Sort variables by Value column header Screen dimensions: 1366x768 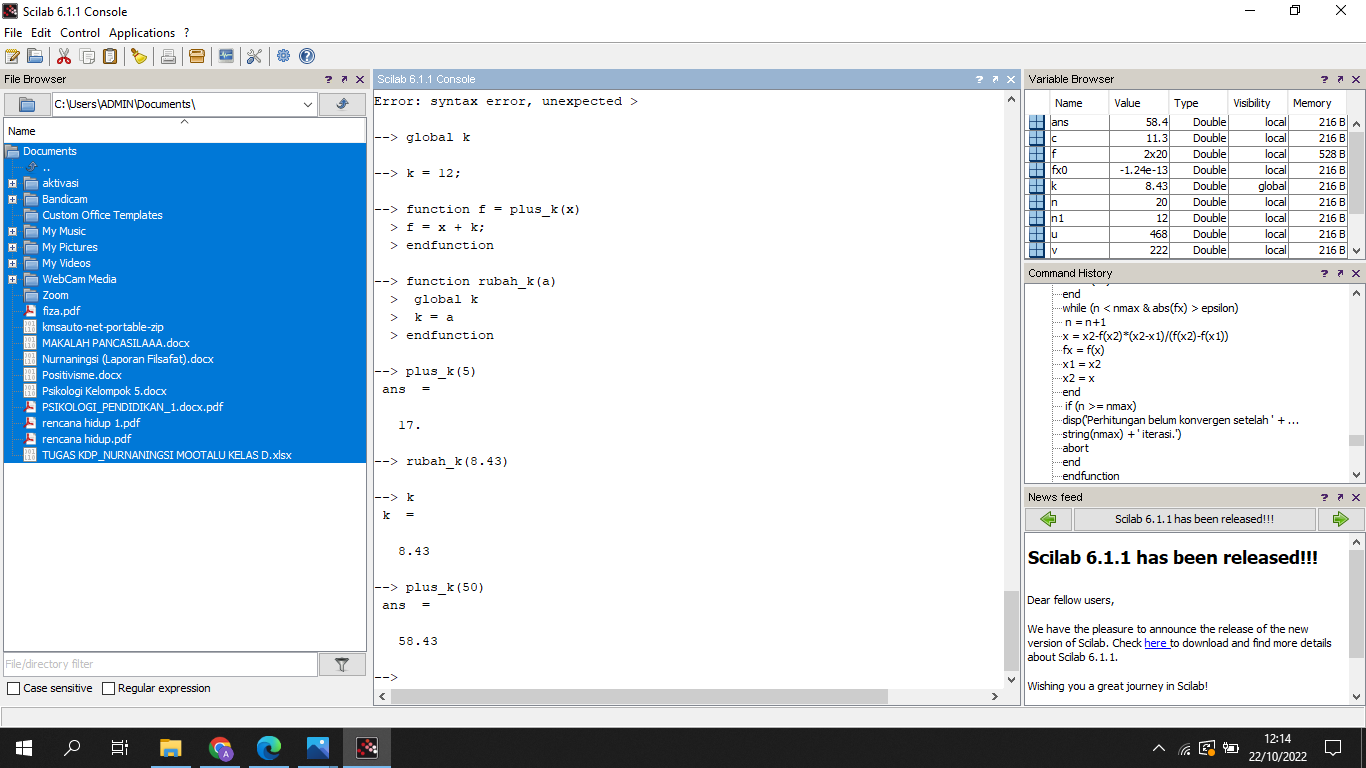pos(1139,103)
